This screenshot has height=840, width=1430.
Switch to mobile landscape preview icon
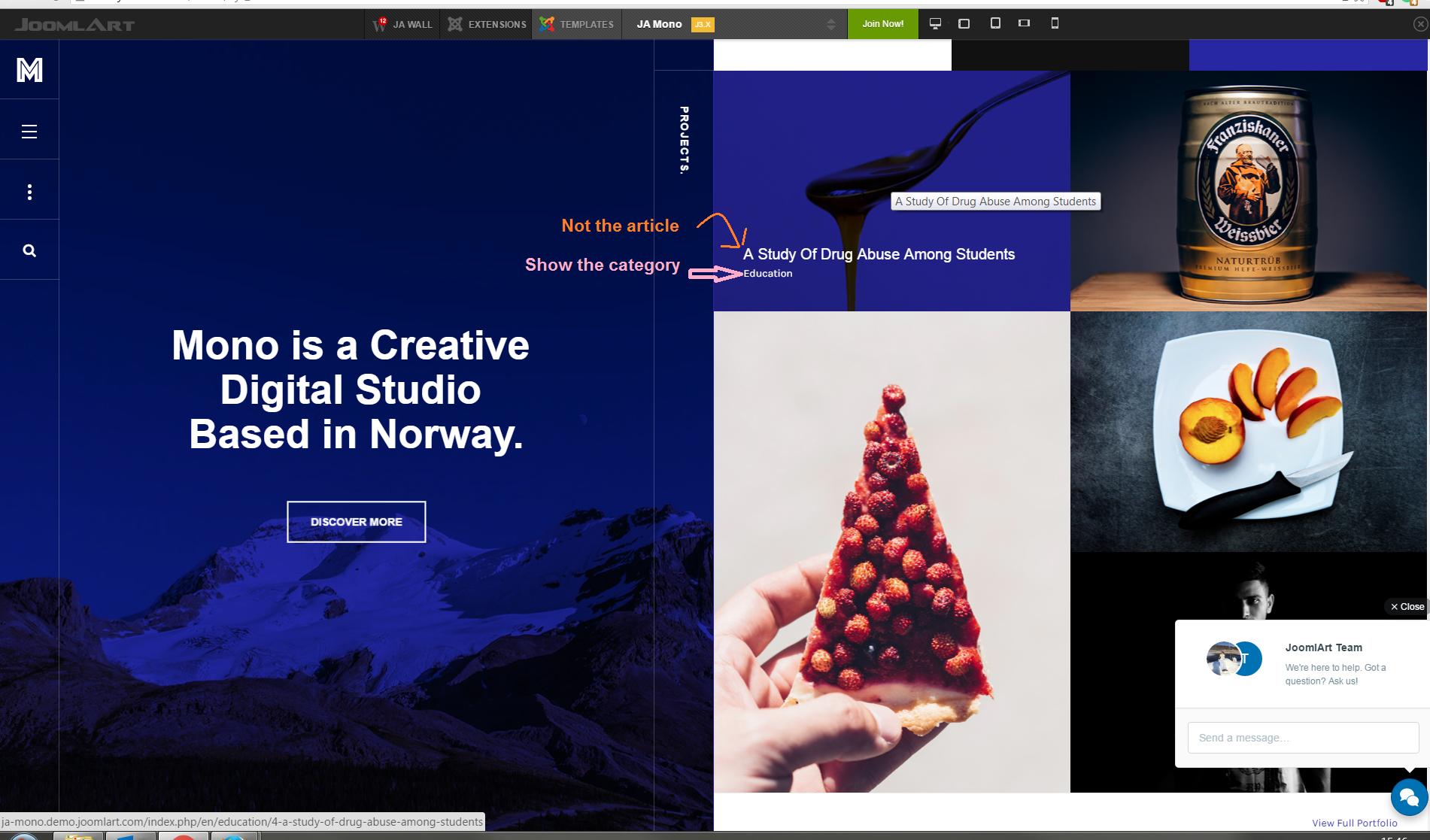(1024, 23)
